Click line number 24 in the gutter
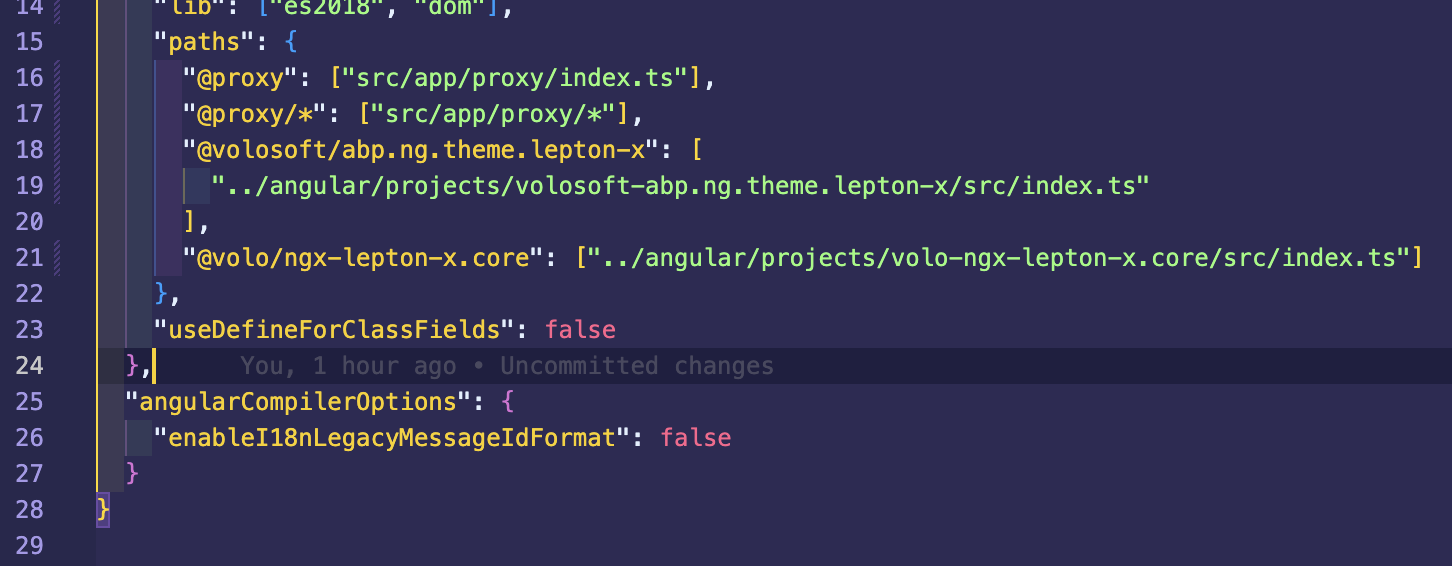 30,366
